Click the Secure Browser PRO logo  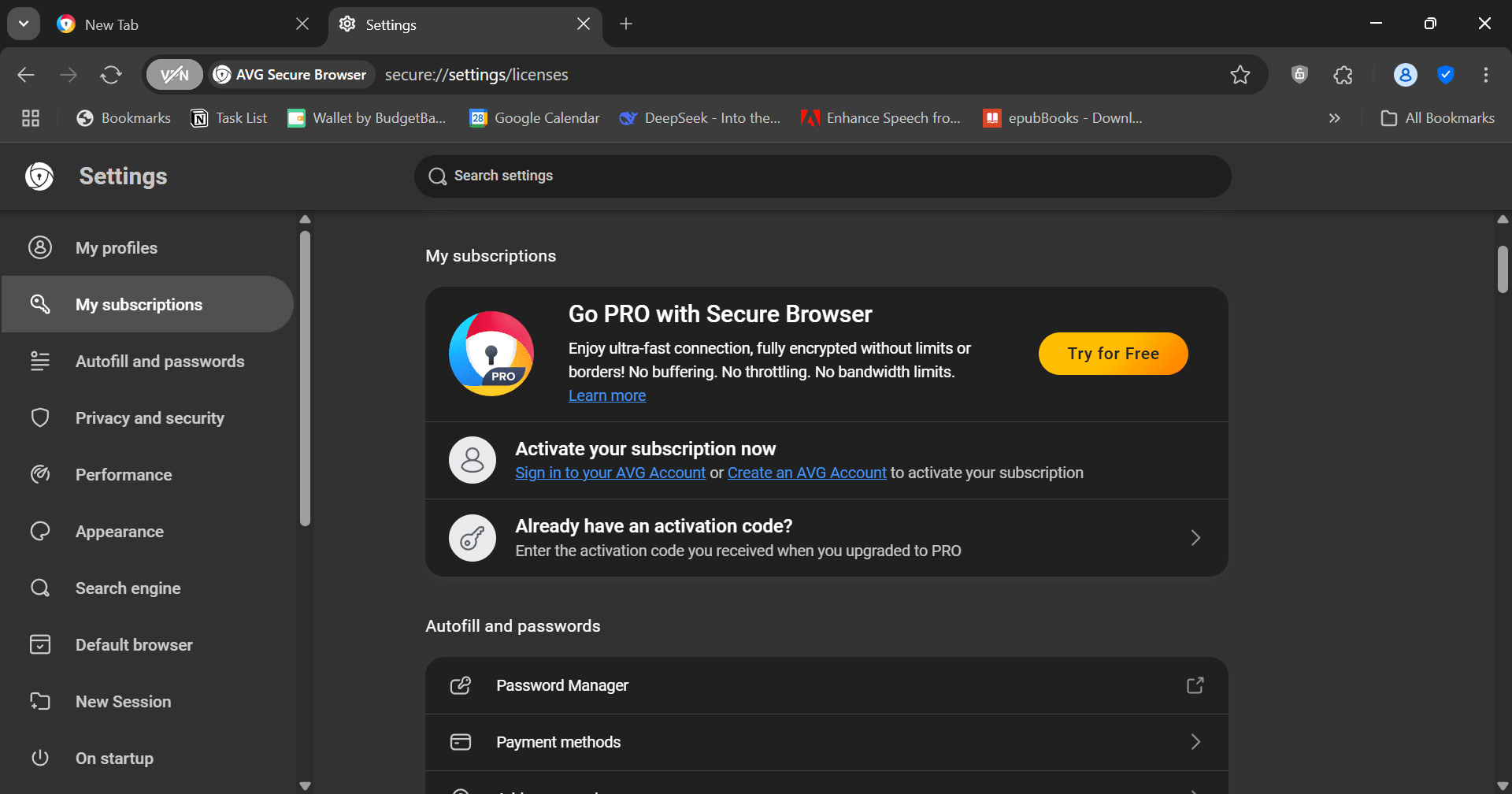pos(491,354)
